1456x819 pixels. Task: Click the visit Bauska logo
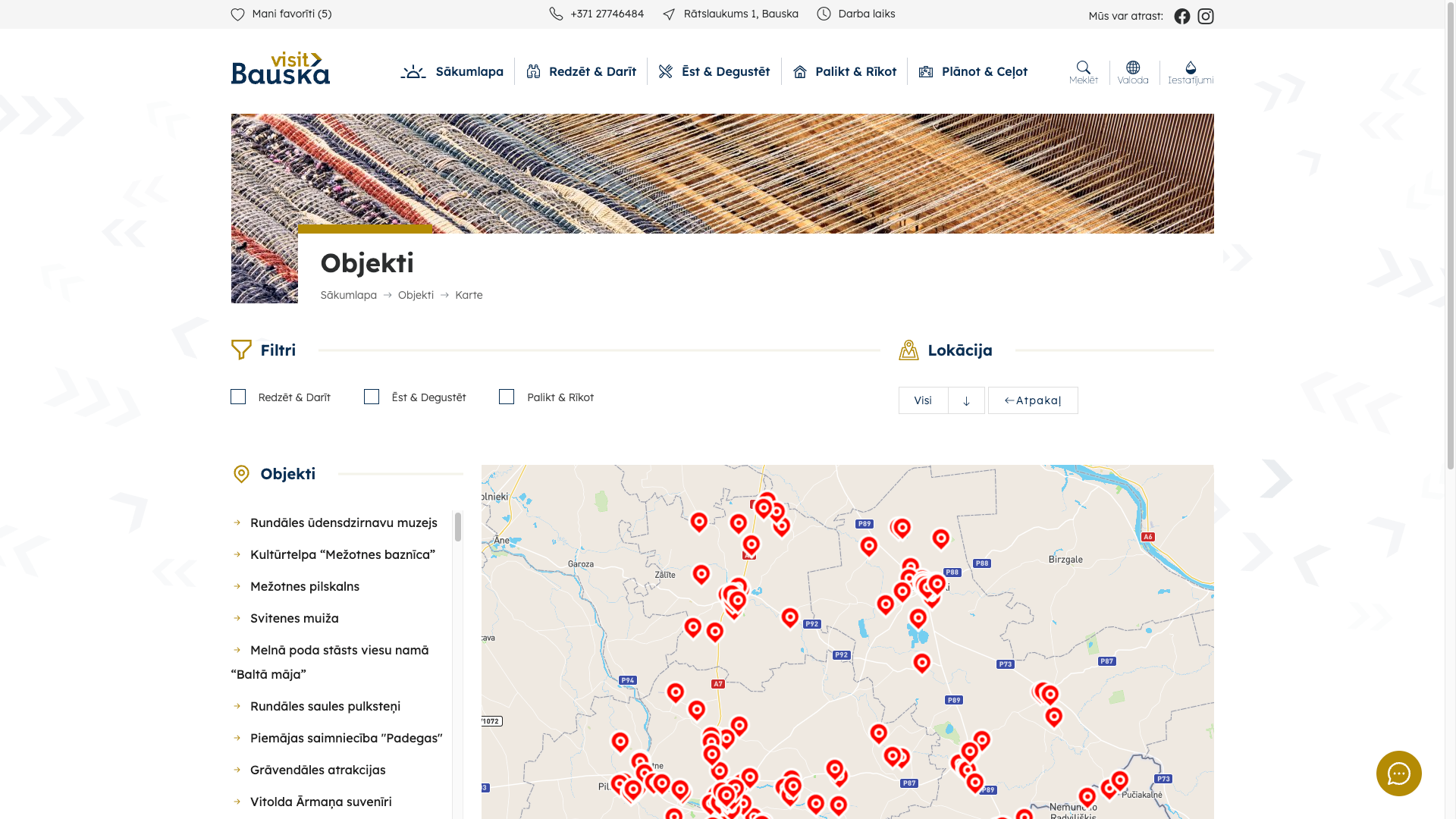coord(280,68)
